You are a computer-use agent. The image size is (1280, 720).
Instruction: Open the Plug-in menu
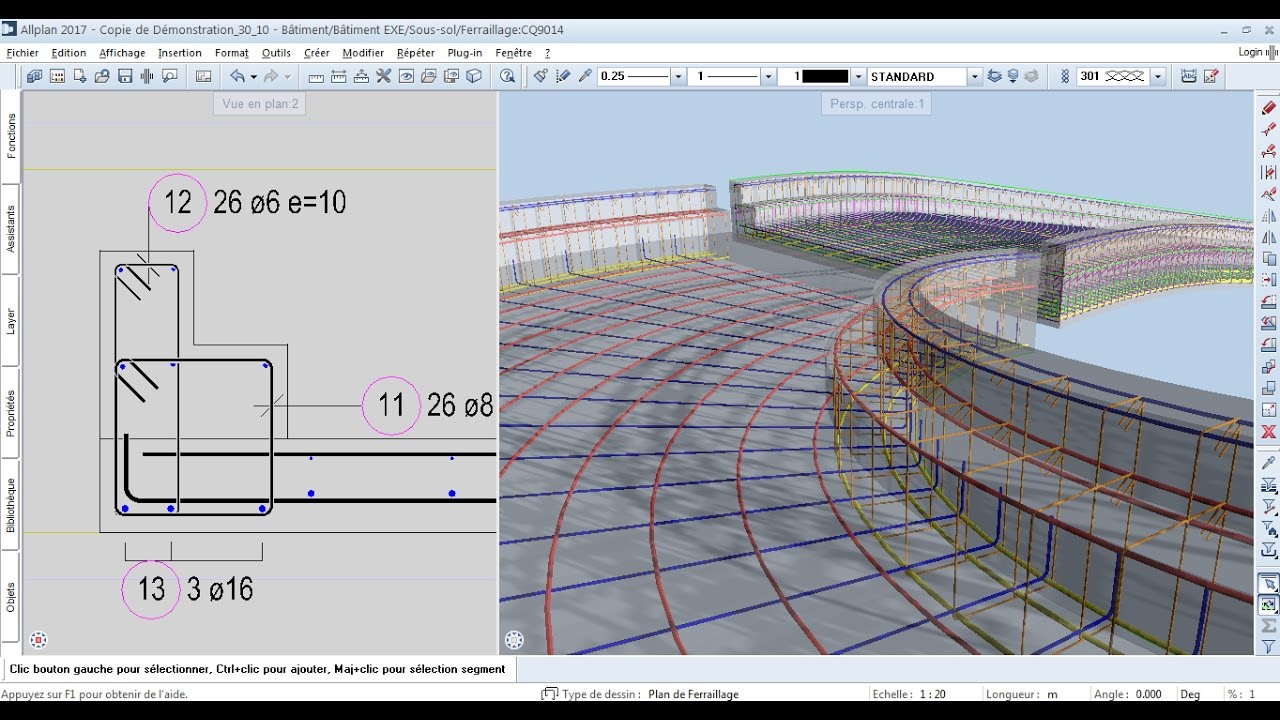click(465, 53)
